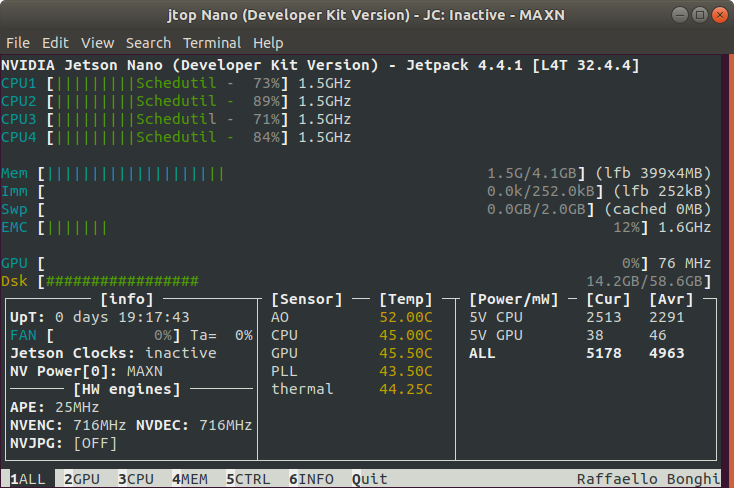
Task: Click the CPU temperature 45.00C
Action: [x=406, y=335]
